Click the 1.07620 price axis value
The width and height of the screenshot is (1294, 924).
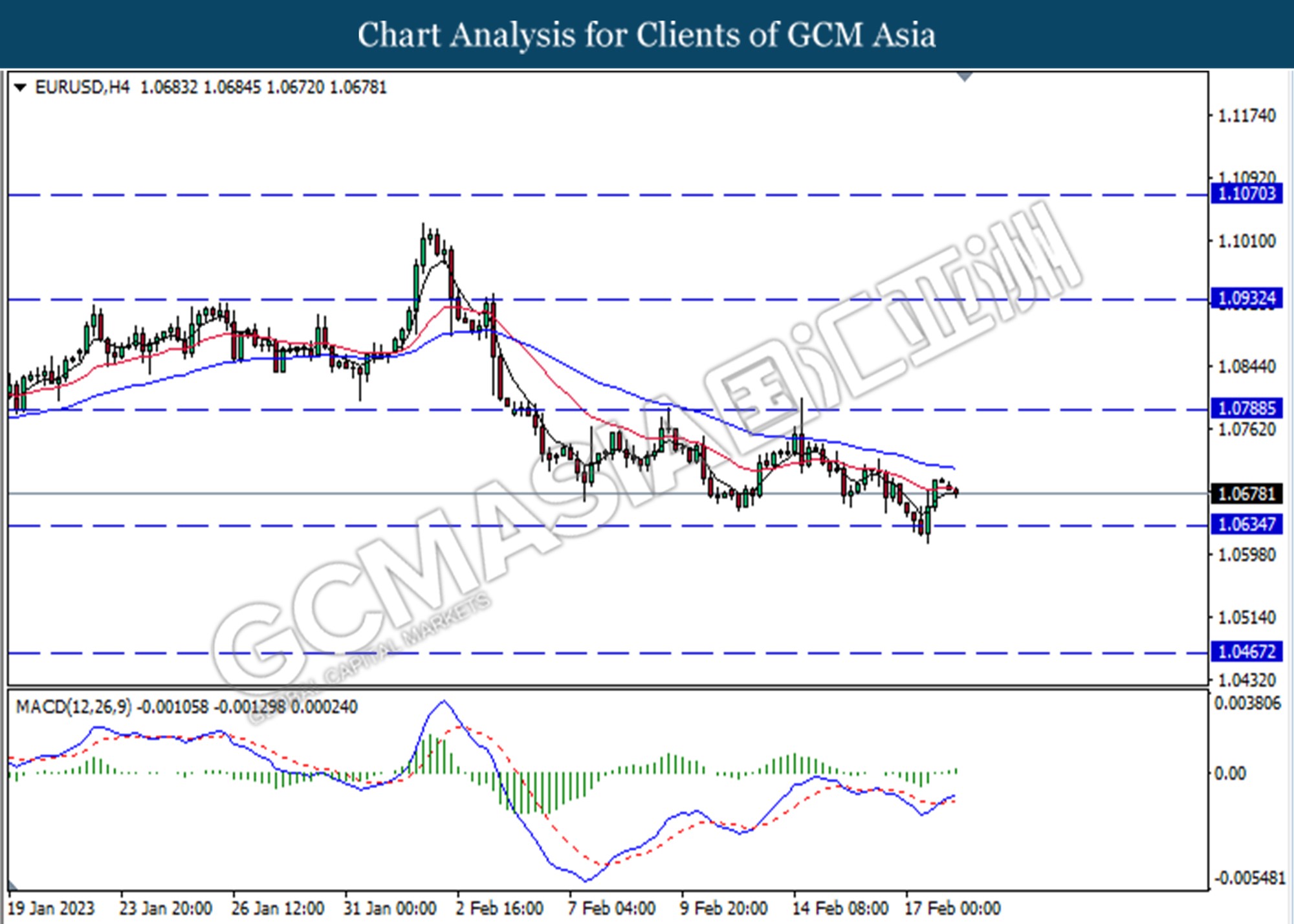[1247, 430]
